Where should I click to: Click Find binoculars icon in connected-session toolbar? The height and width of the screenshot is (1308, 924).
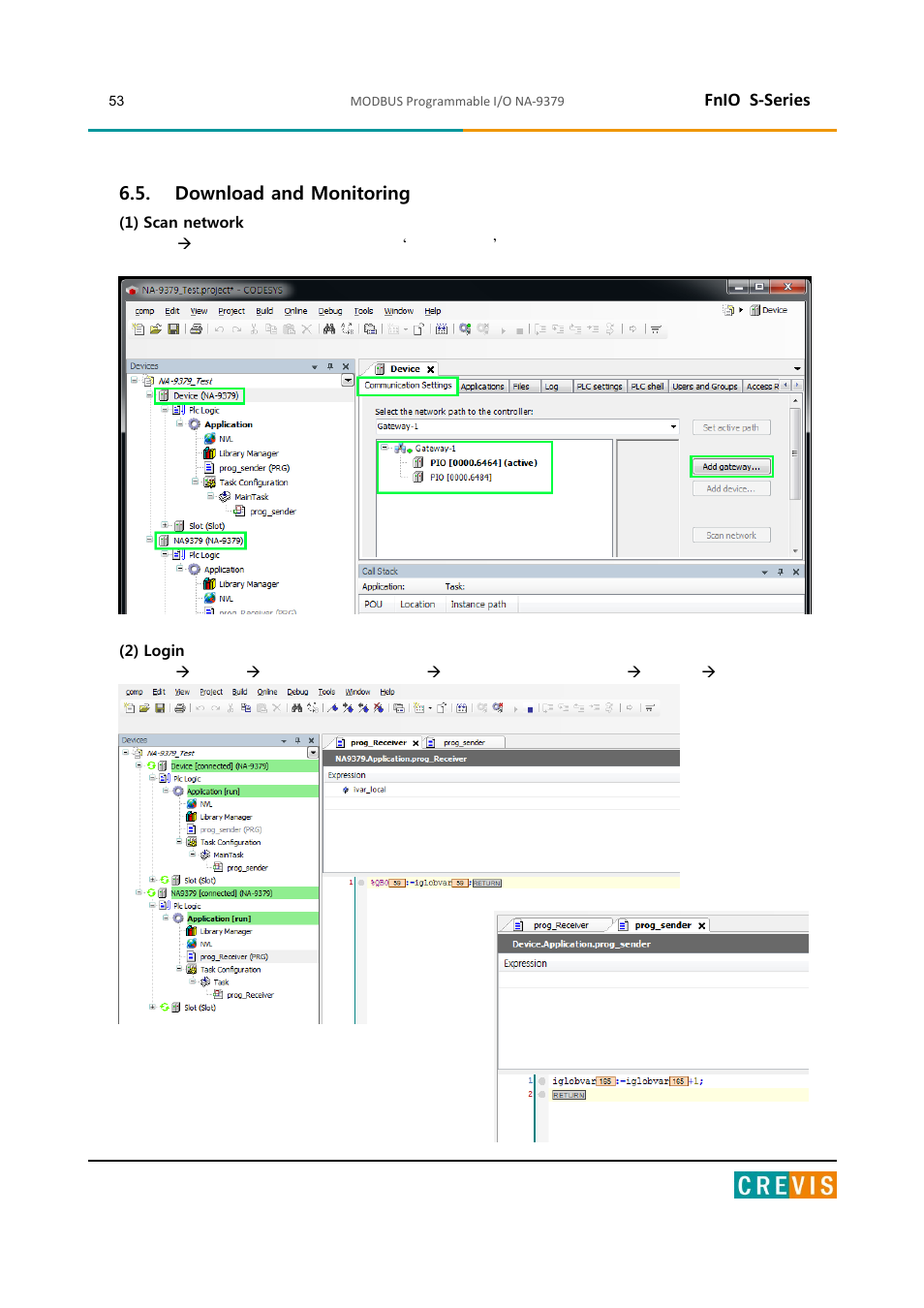pyautogui.click(x=296, y=708)
